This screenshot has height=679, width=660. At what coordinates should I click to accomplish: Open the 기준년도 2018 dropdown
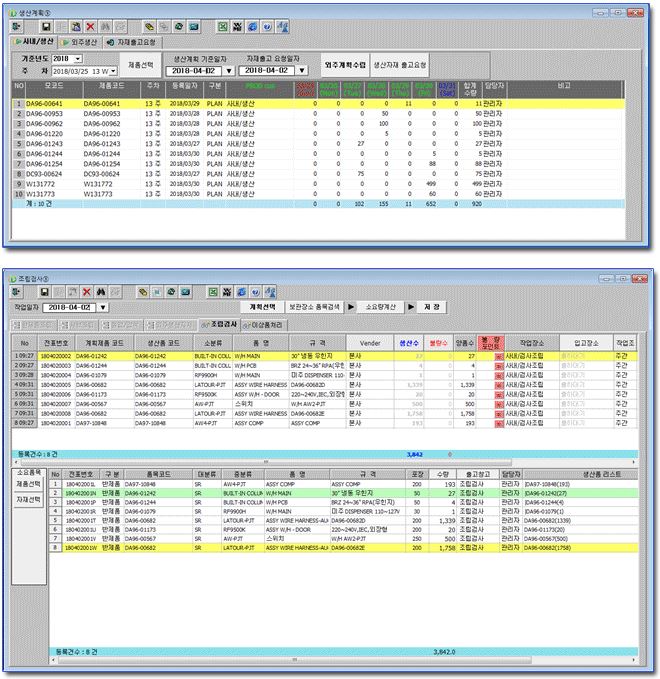click(x=76, y=59)
